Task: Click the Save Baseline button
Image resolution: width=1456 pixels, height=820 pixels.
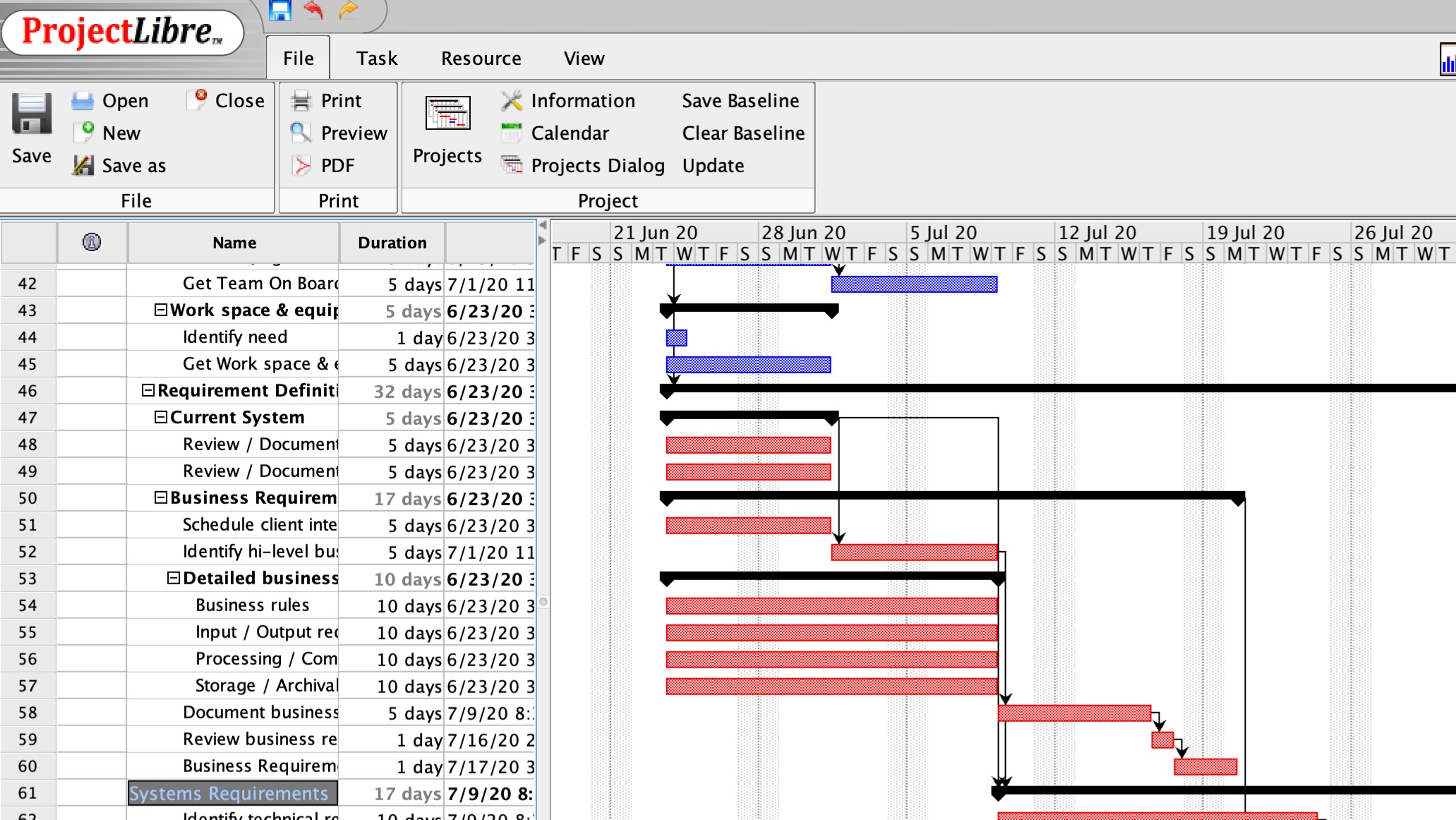Action: [x=740, y=101]
